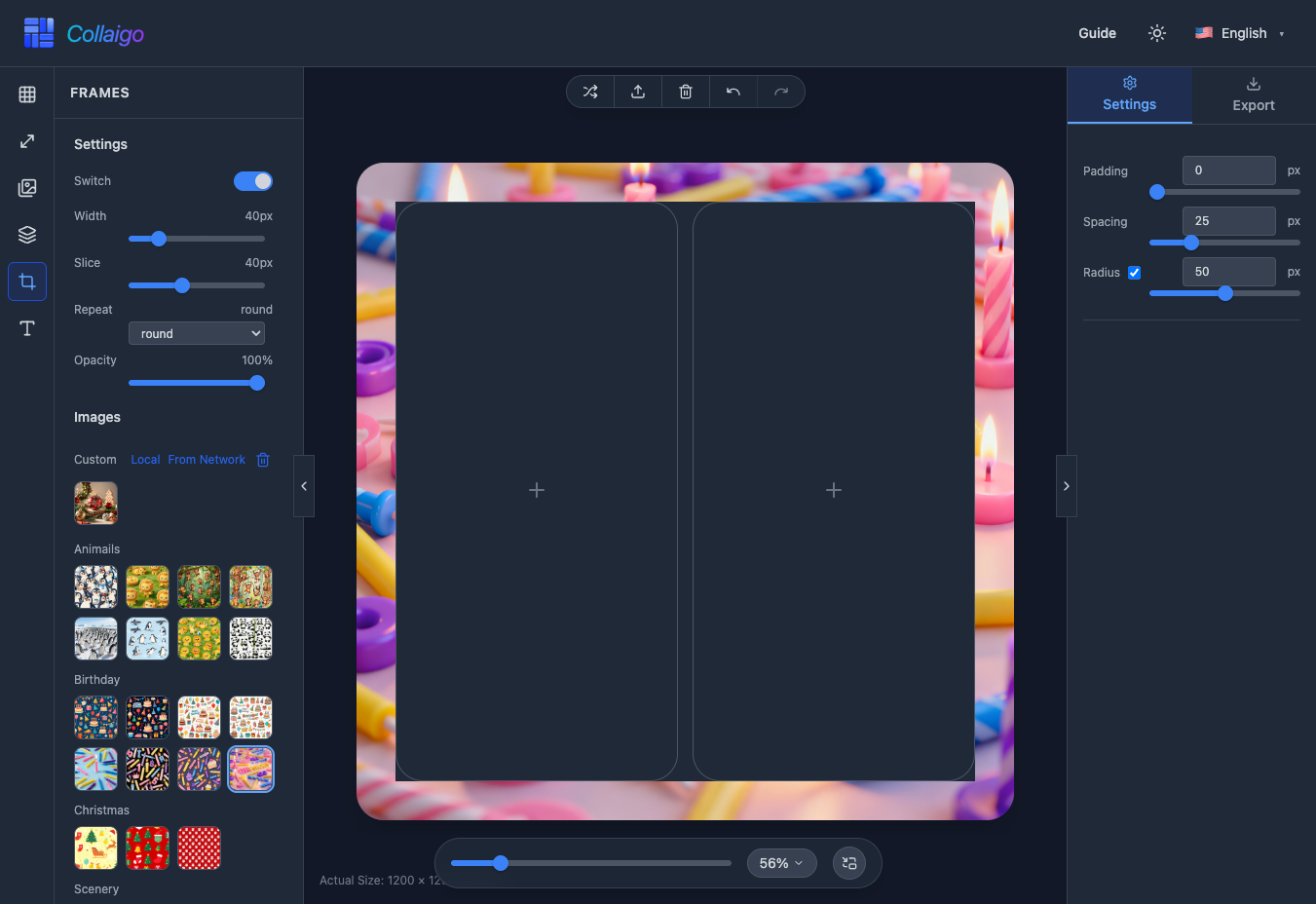Click the Padding value input field
The image size is (1316, 904).
(1229, 170)
